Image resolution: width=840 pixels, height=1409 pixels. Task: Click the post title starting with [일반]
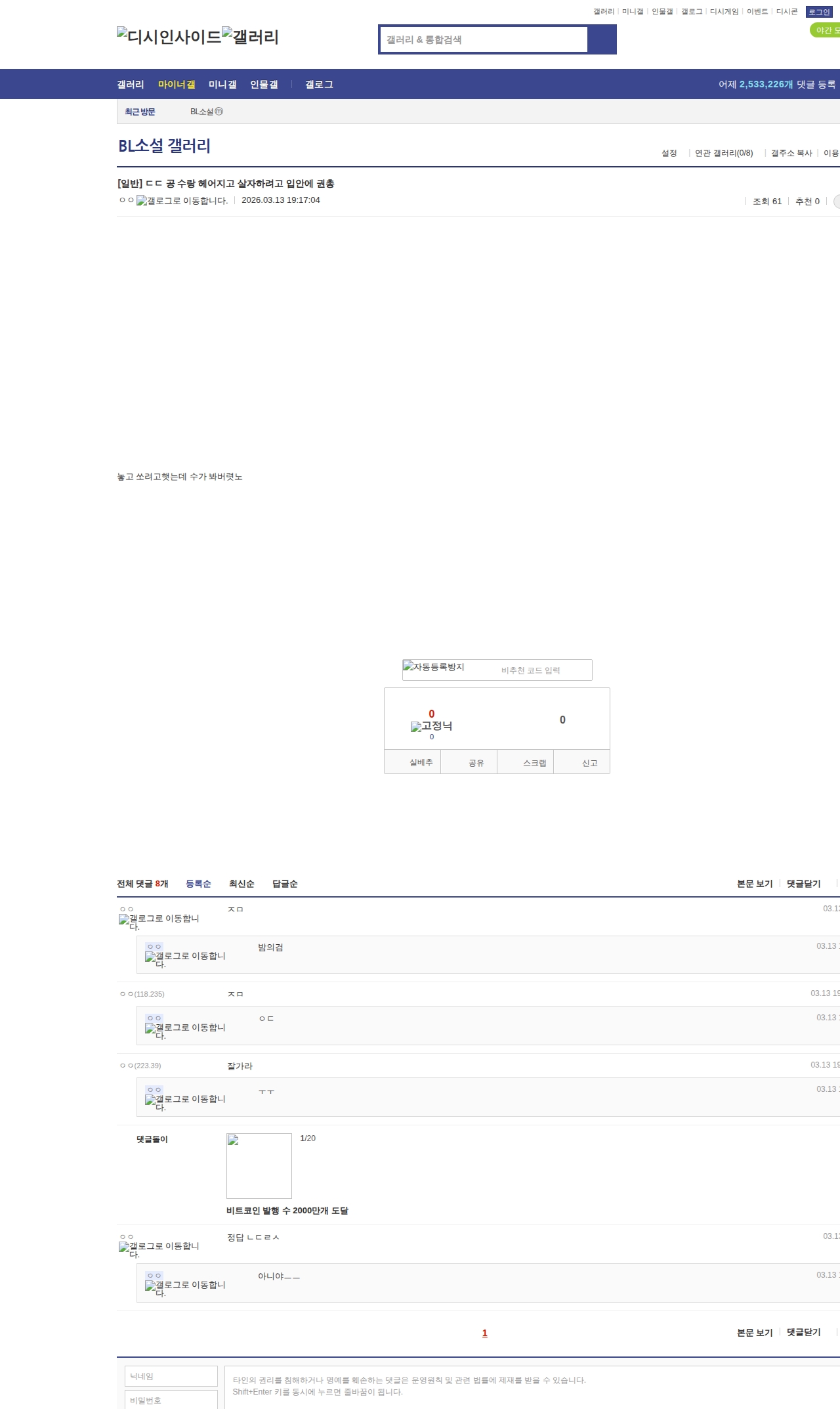pyautogui.click(x=226, y=184)
